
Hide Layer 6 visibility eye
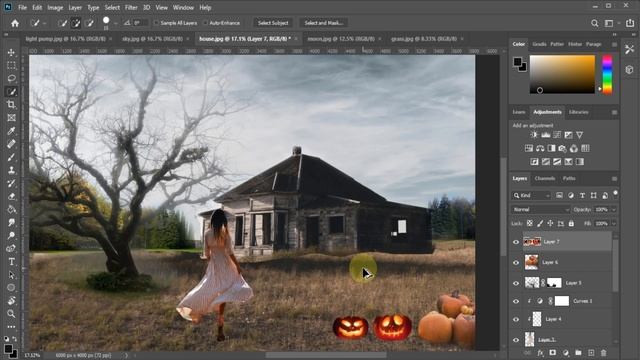tap(516, 262)
